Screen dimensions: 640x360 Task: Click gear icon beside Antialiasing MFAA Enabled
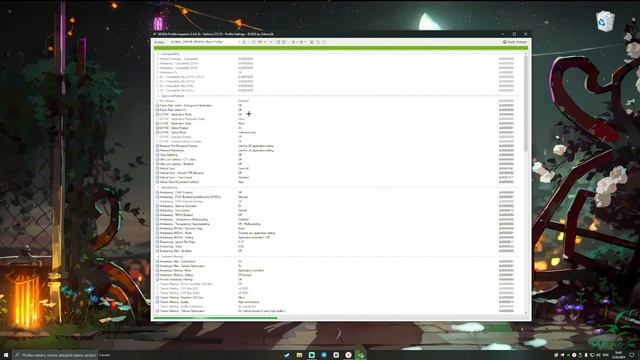click(x=157, y=215)
